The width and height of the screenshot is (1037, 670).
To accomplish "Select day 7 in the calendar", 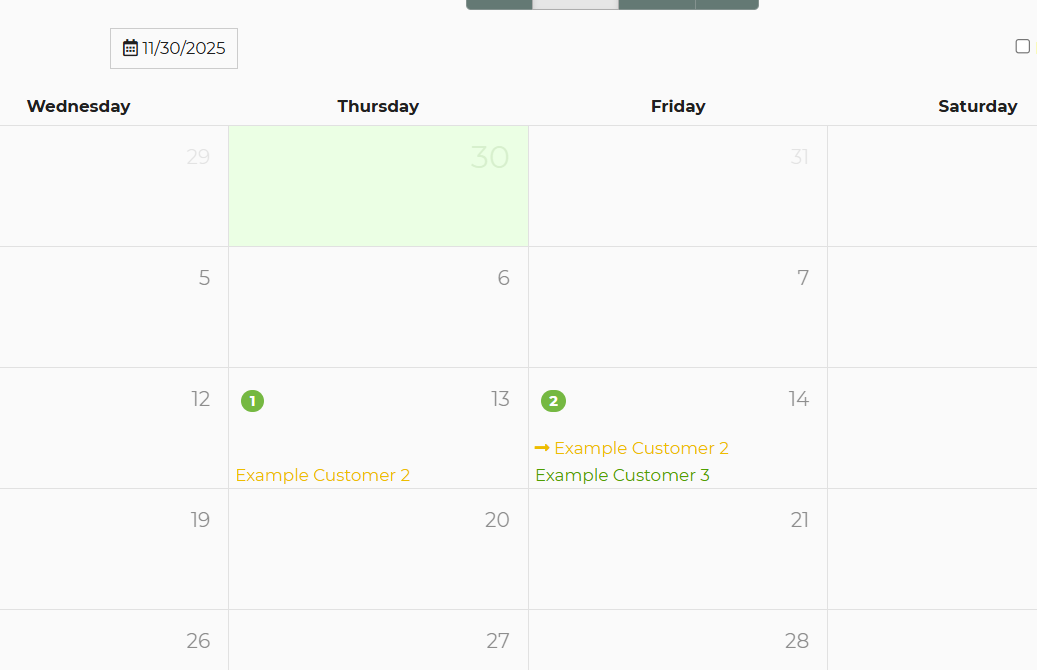I will tap(678, 307).
